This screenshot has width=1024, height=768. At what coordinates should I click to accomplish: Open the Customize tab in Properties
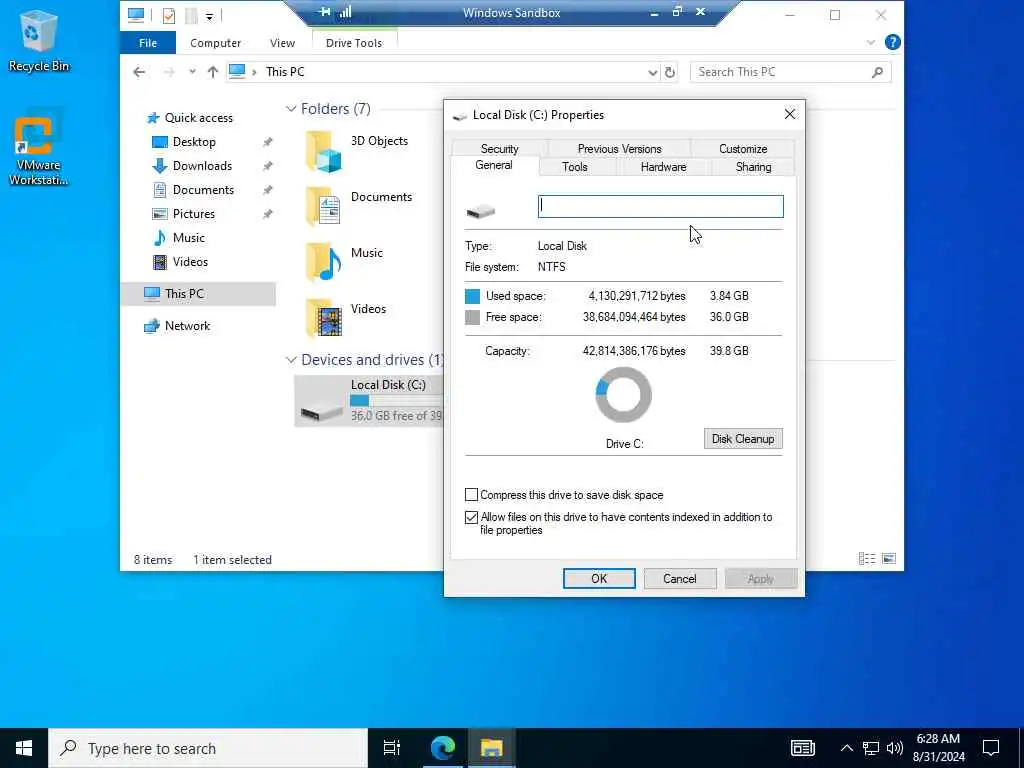point(743,149)
